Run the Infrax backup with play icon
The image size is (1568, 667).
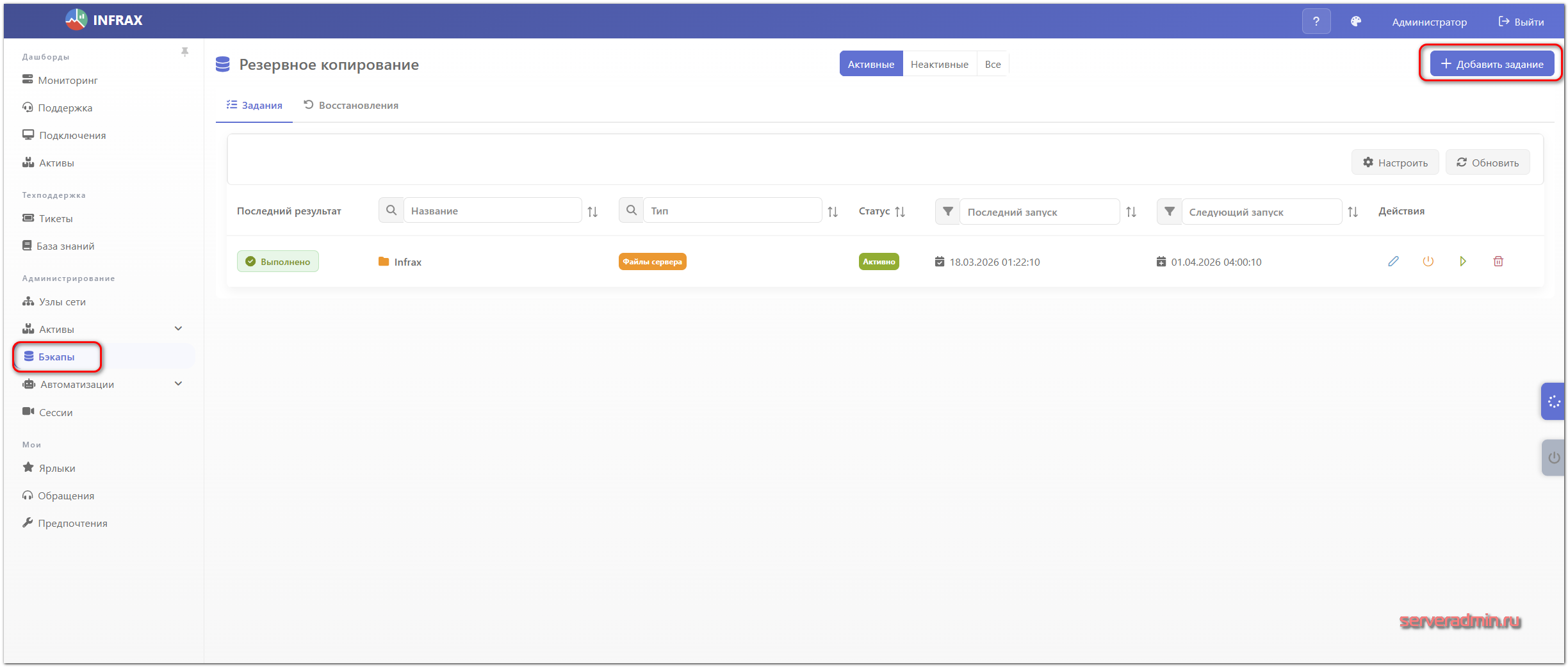click(x=1463, y=261)
